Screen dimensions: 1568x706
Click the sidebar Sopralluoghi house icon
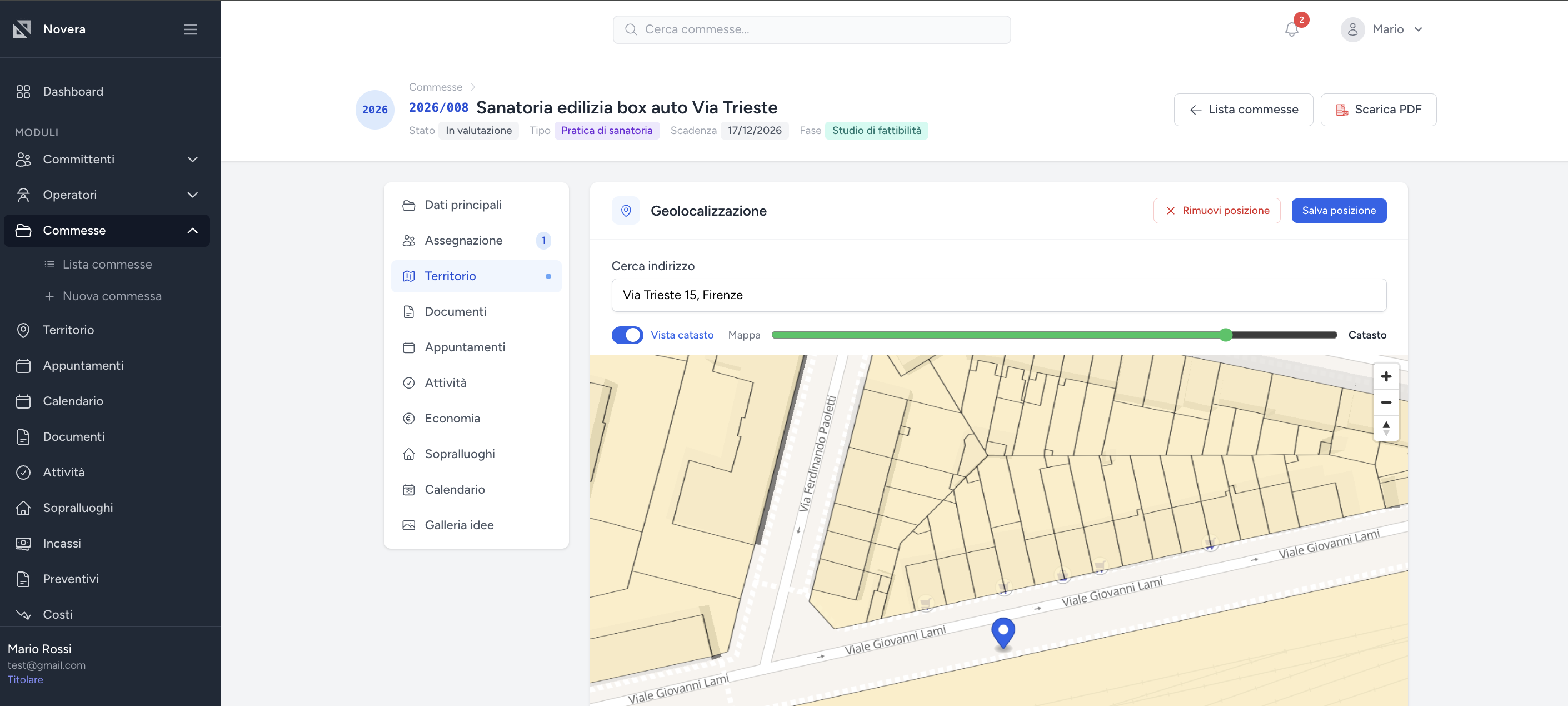tap(23, 508)
